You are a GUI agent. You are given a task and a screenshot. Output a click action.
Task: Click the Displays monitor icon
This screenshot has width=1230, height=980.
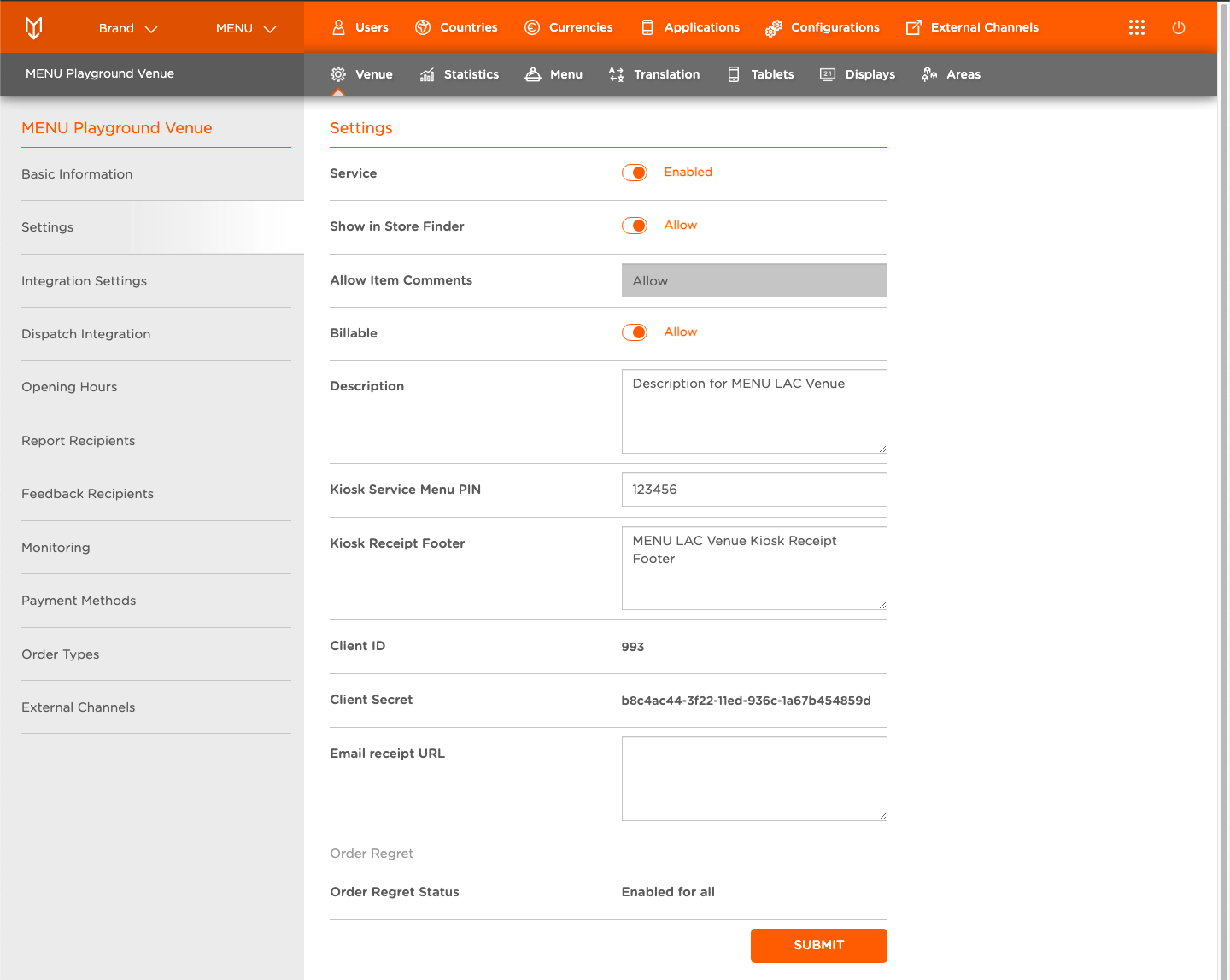tap(828, 74)
